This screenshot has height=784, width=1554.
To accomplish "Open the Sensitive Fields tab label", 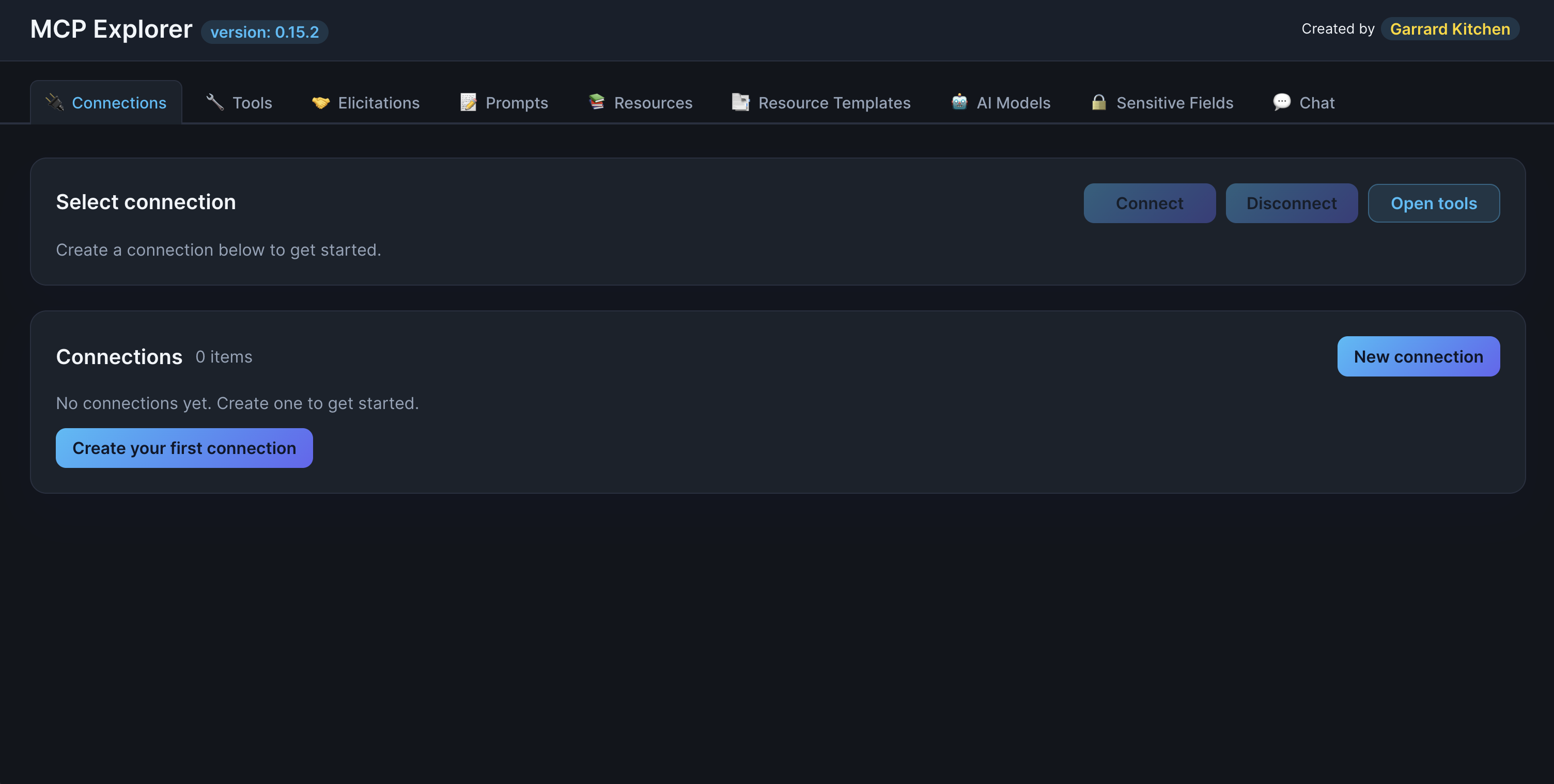I will tap(1174, 103).
